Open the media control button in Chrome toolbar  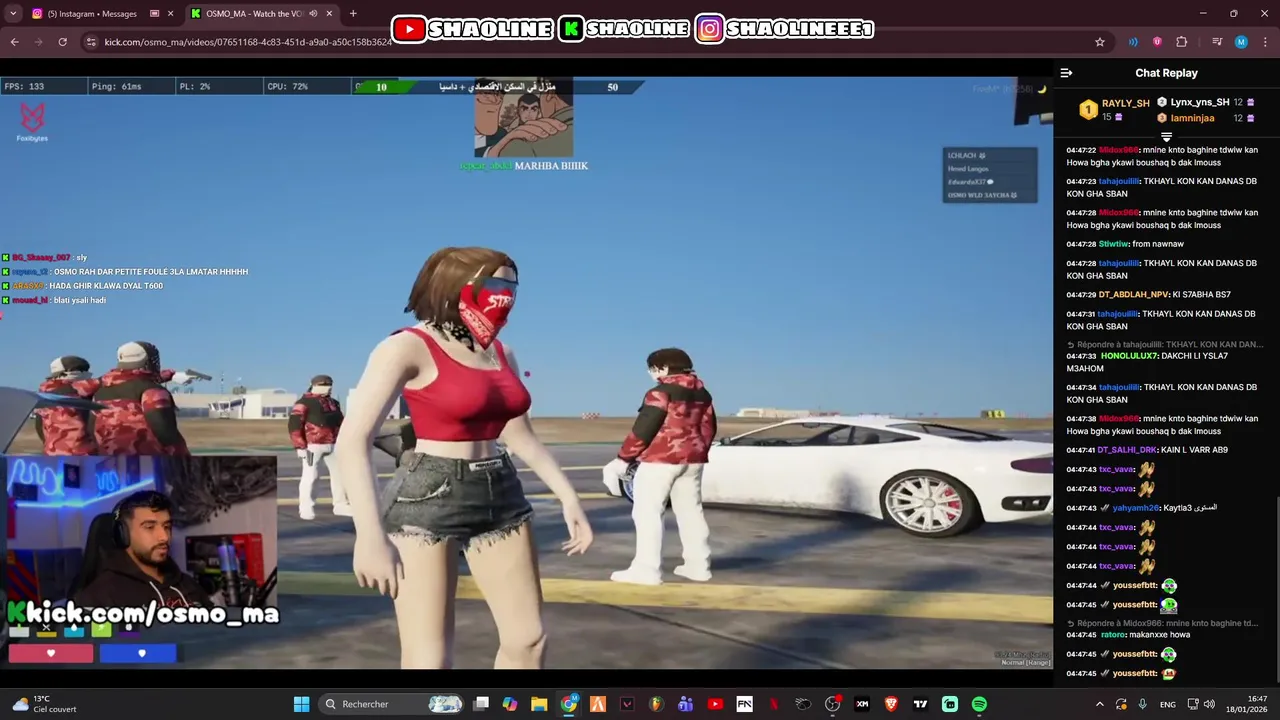point(1217,42)
